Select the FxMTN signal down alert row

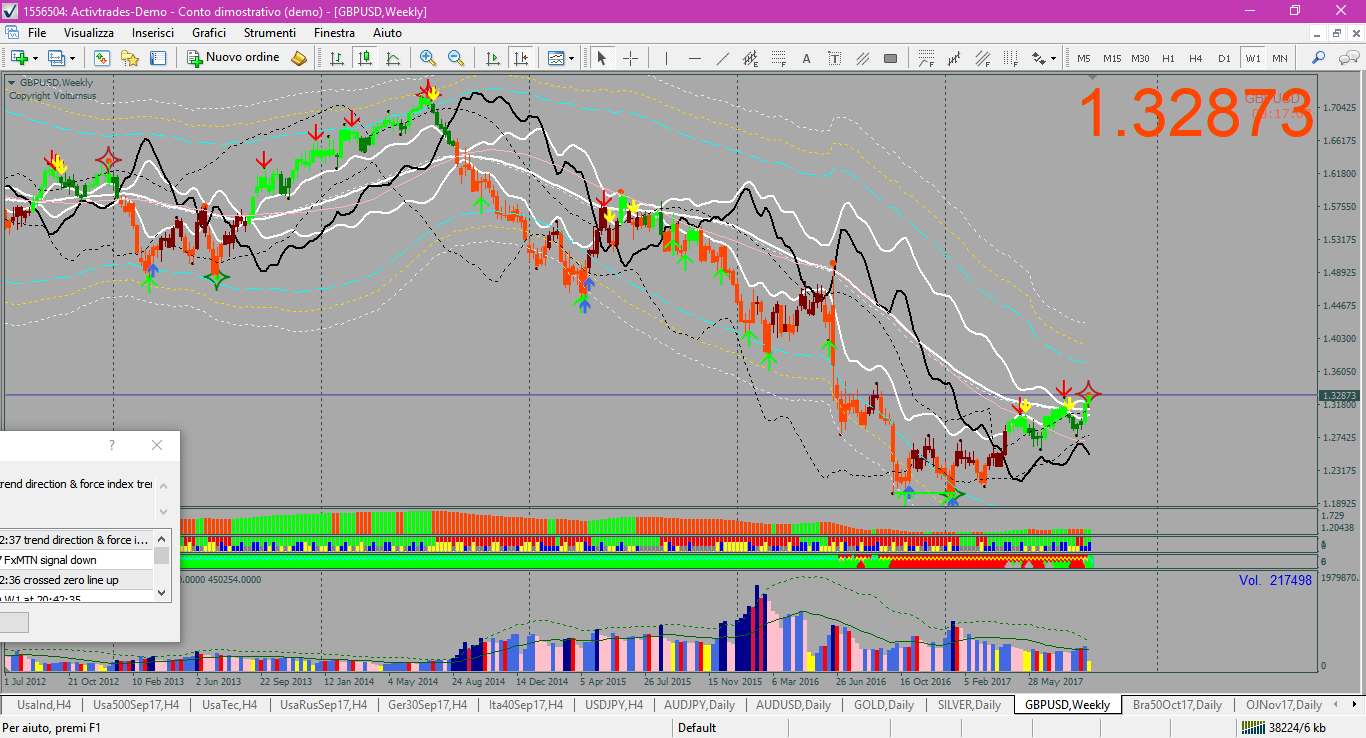76,560
